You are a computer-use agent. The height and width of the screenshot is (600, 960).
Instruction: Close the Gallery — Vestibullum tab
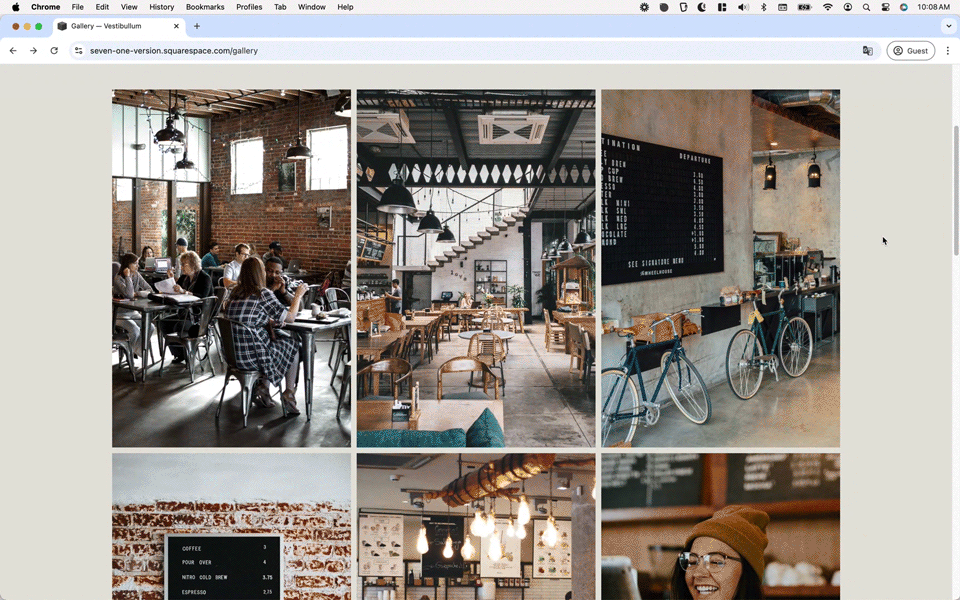pyautogui.click(x=176, y=26)
